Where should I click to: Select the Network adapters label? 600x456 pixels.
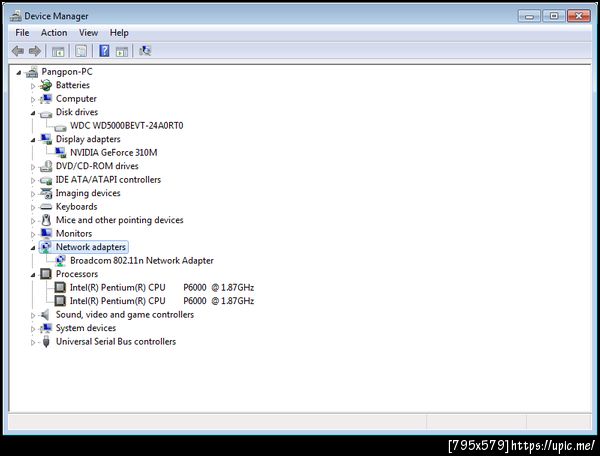91,247
